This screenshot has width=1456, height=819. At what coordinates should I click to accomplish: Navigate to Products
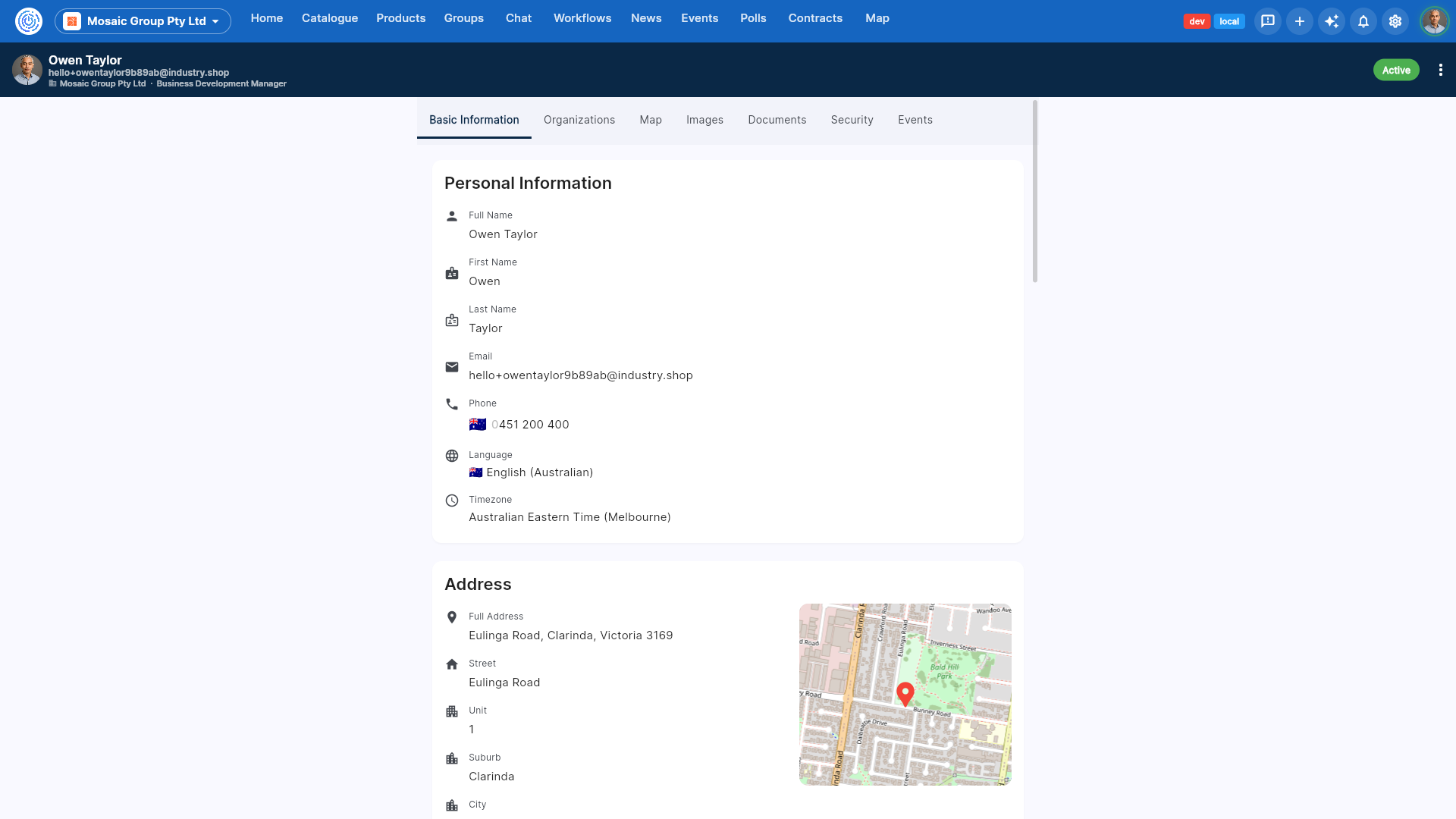401,18
